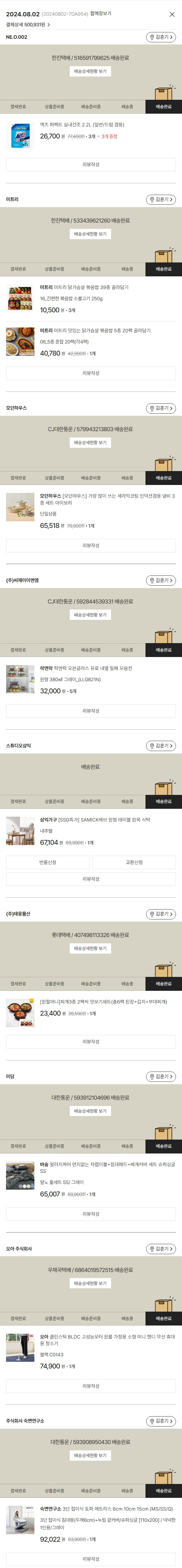The height and width of the screenshot is (1568, 182).
Task: Click the delivery box icon under 롯데택배 407498113326
Action: pyautogui.click(x=163, y=970)
